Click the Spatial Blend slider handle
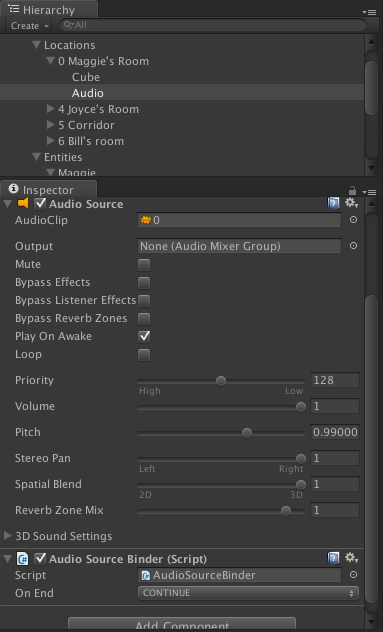This screenshot has height=632, width=383. (300, 484)
